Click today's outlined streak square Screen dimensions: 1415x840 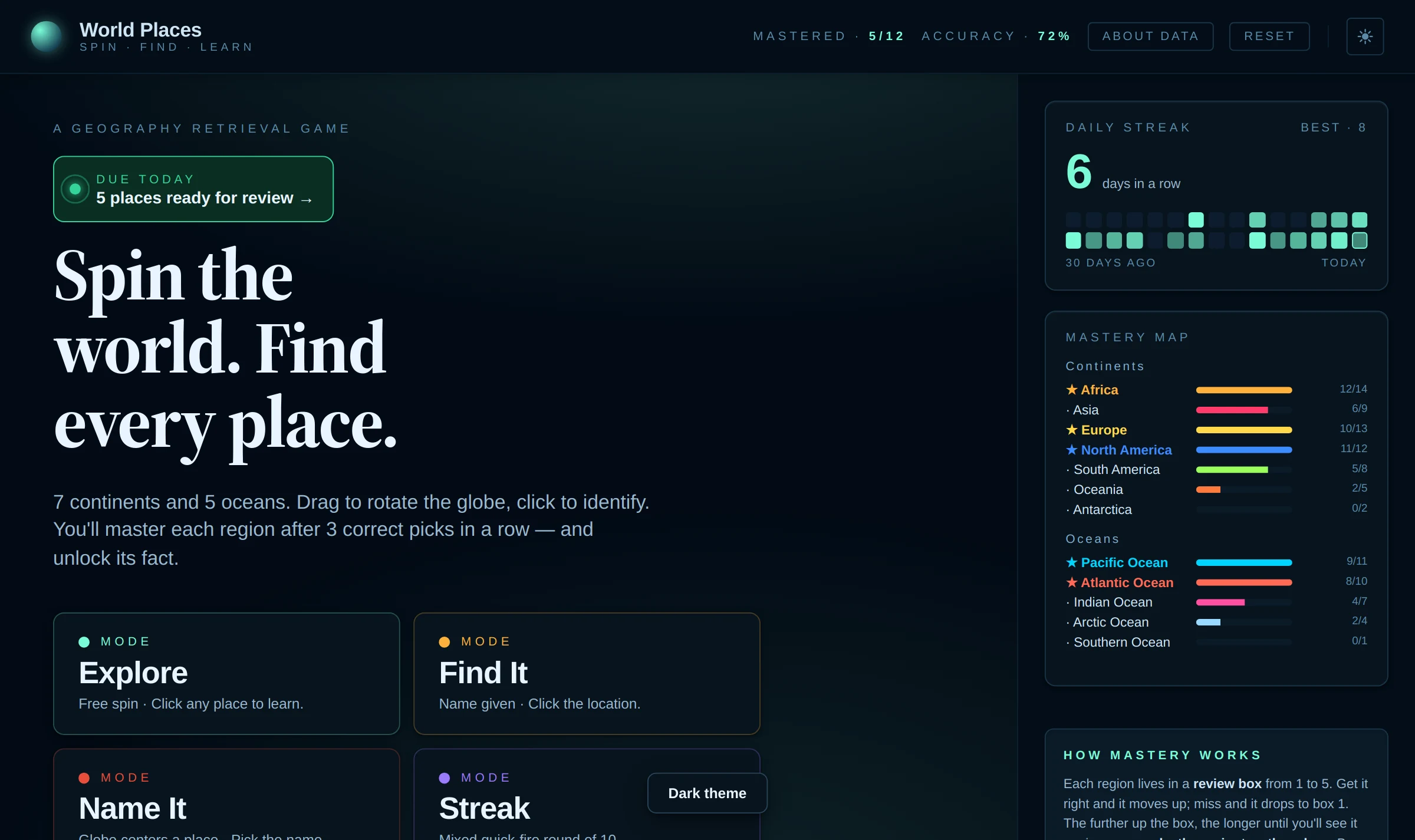coord(1360,241)
